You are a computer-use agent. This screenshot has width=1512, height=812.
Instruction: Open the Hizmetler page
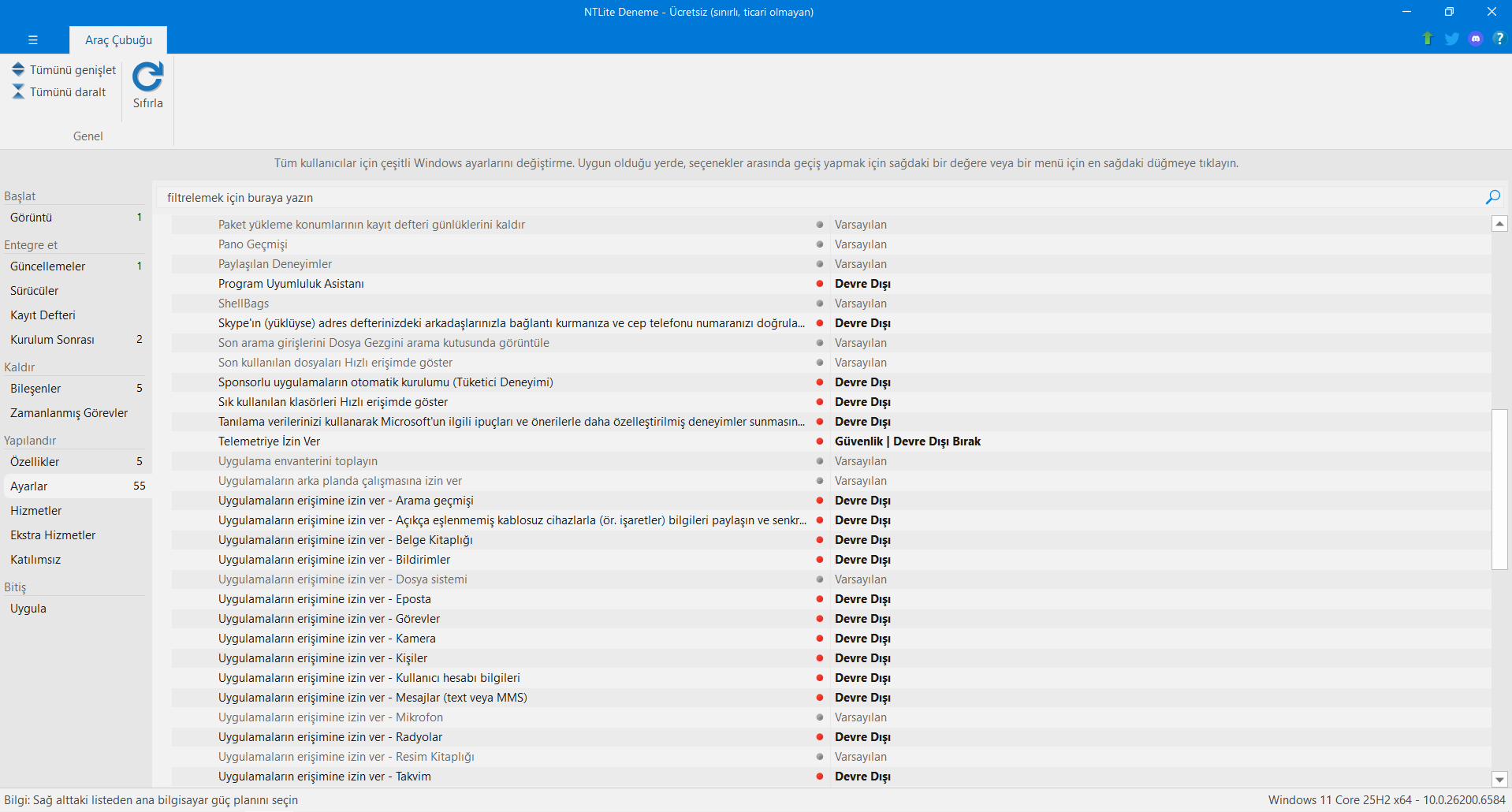(76, 511)
